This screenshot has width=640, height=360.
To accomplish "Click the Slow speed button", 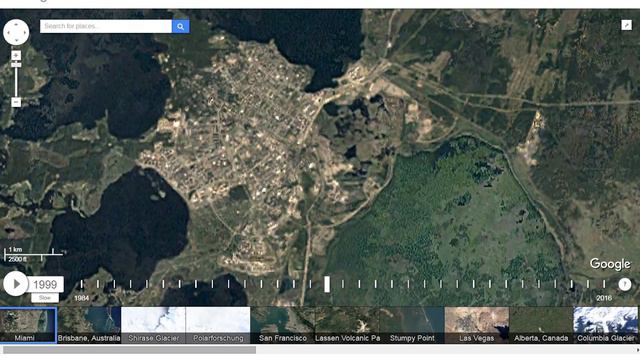I will [x=45, y=298].
